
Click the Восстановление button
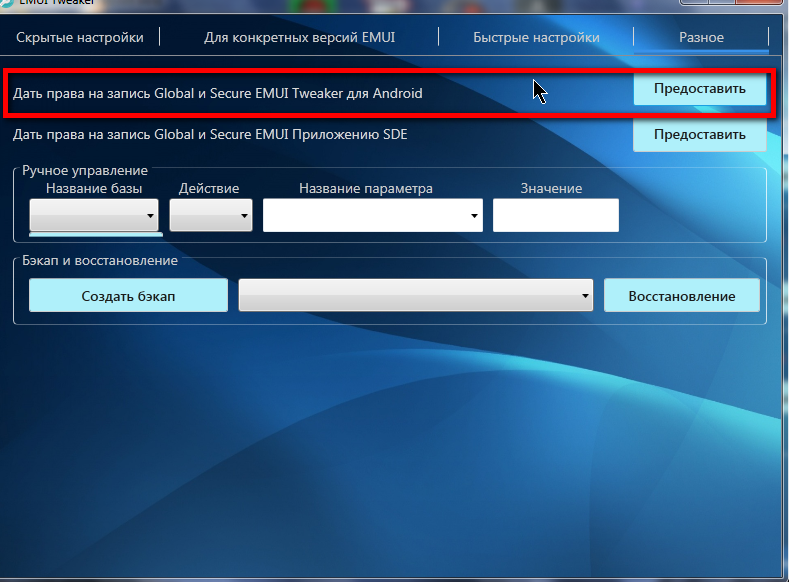[681, 296]
